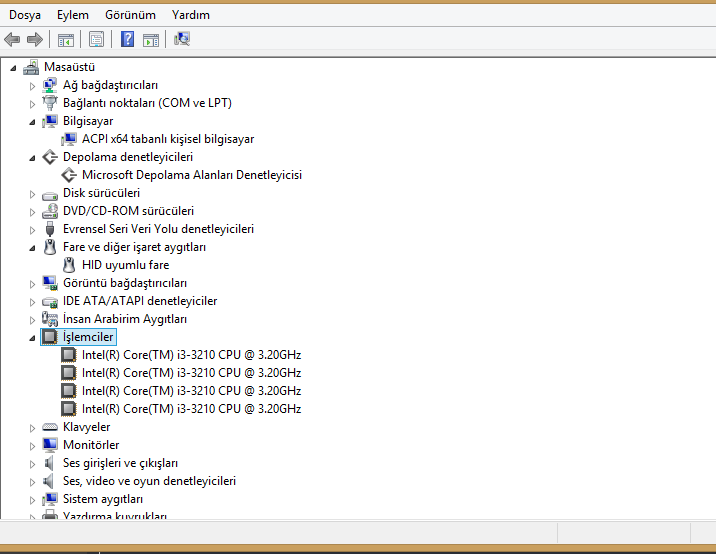Image resolution: width=716 pixels, height=554 pixels.
Task: Click the Sistem aygıtları icon
Action: pos(50,499)
